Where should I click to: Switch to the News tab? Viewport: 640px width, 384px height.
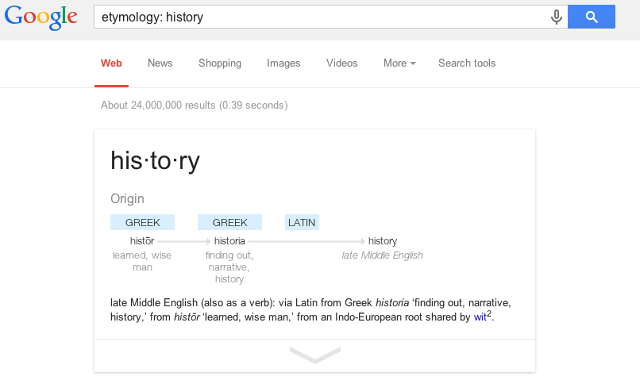tap(160, 63)
